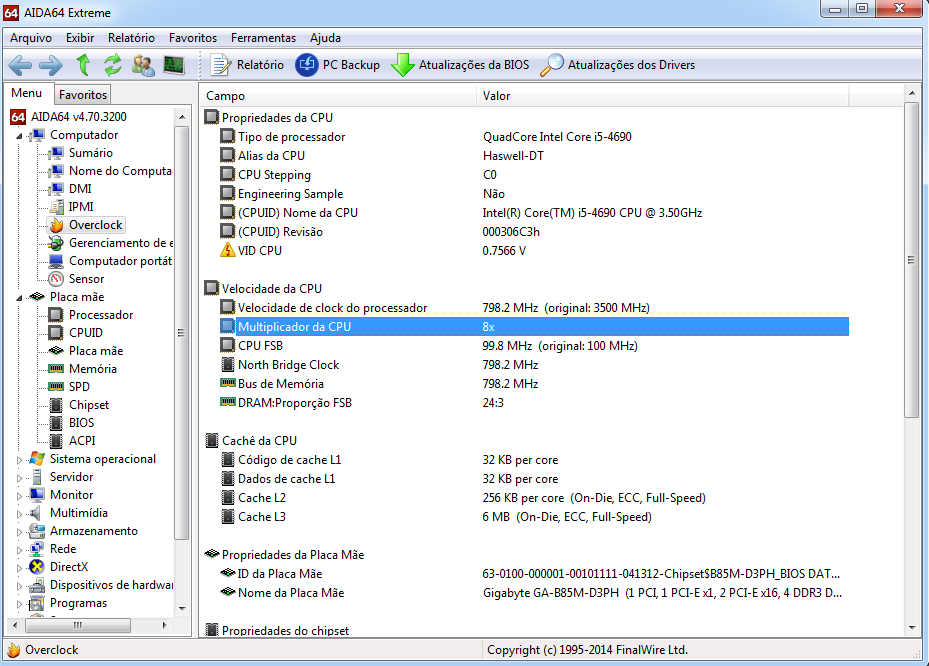
Task: Open the Ferramentas menu
Action: [x=263, y=38]
